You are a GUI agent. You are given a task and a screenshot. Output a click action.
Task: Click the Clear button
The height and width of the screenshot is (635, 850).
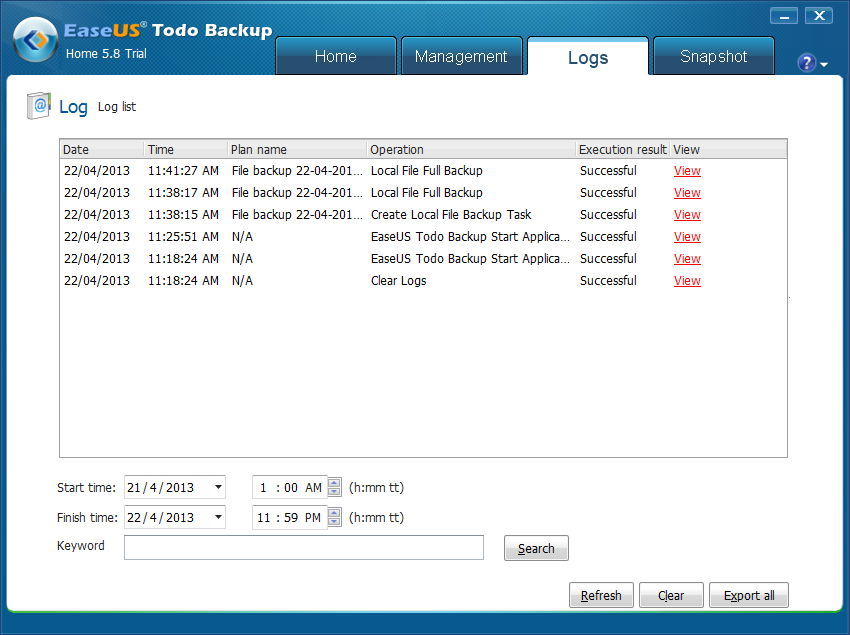[x=671, y=595]
